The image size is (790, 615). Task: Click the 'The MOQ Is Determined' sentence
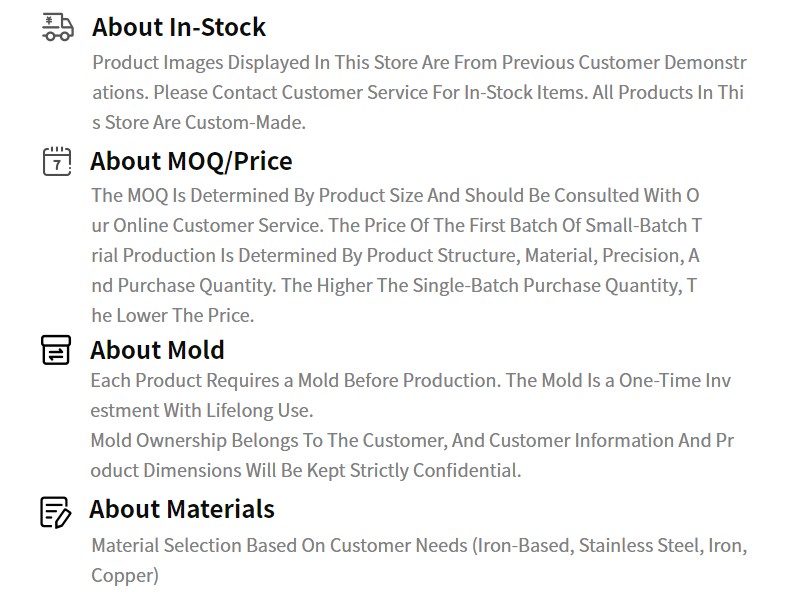[394, 195]
